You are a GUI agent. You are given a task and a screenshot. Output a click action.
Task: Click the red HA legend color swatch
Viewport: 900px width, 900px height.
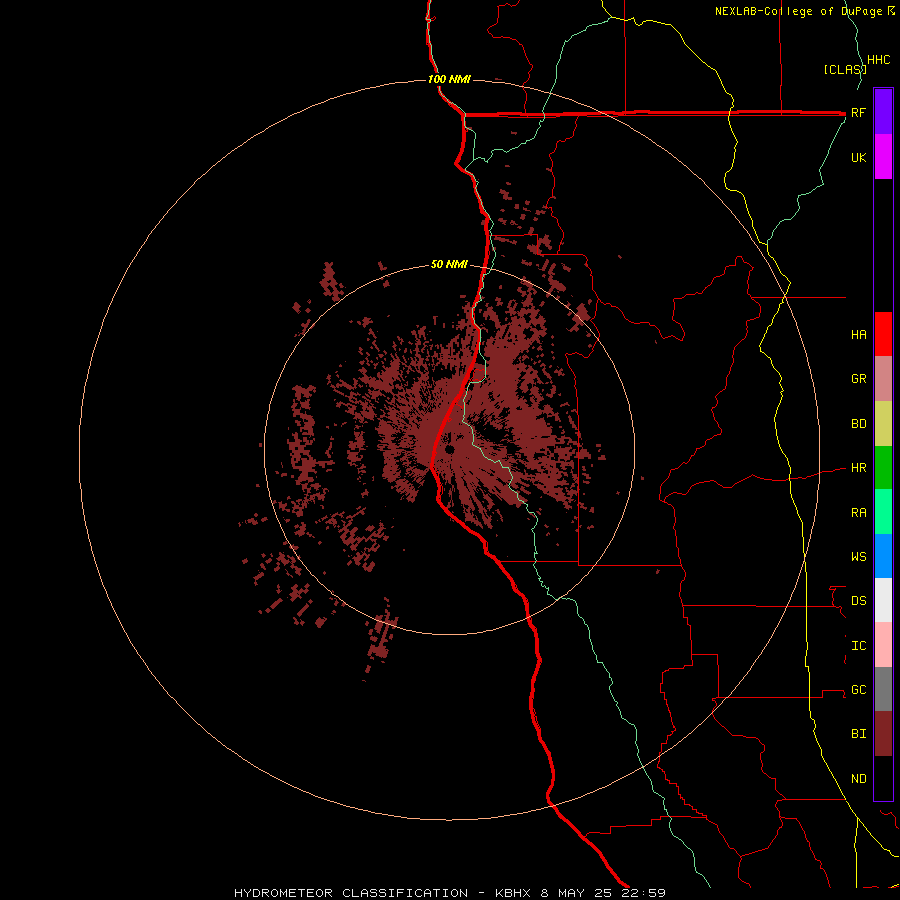[883, 334]
